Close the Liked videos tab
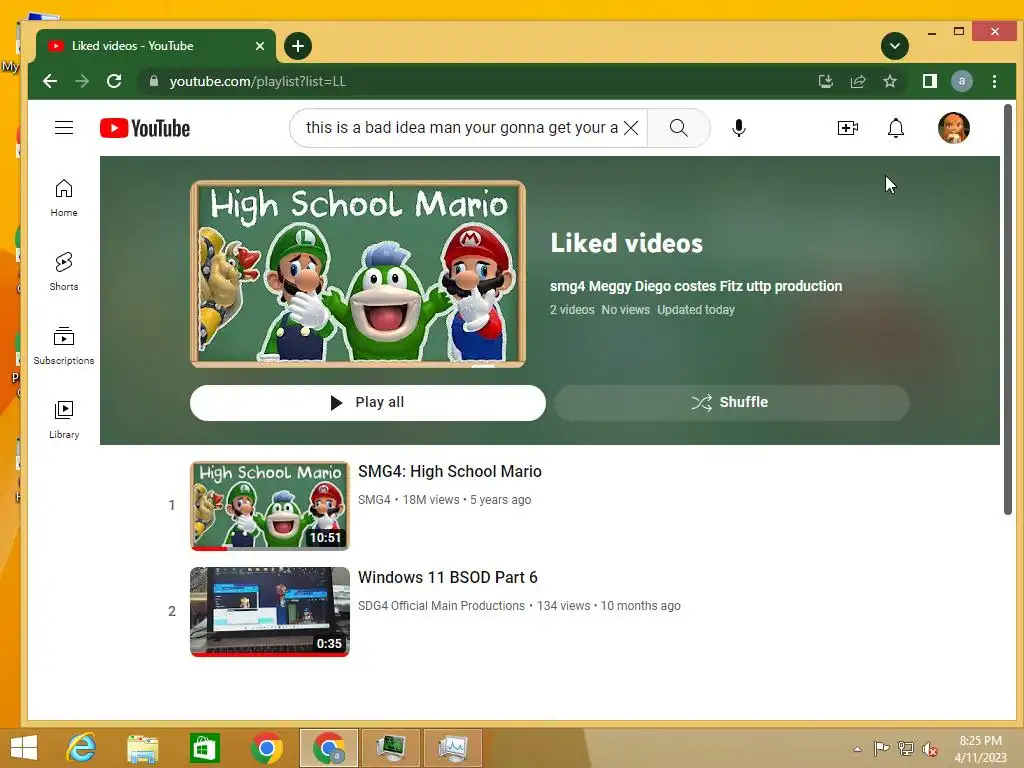 (260, 46)
